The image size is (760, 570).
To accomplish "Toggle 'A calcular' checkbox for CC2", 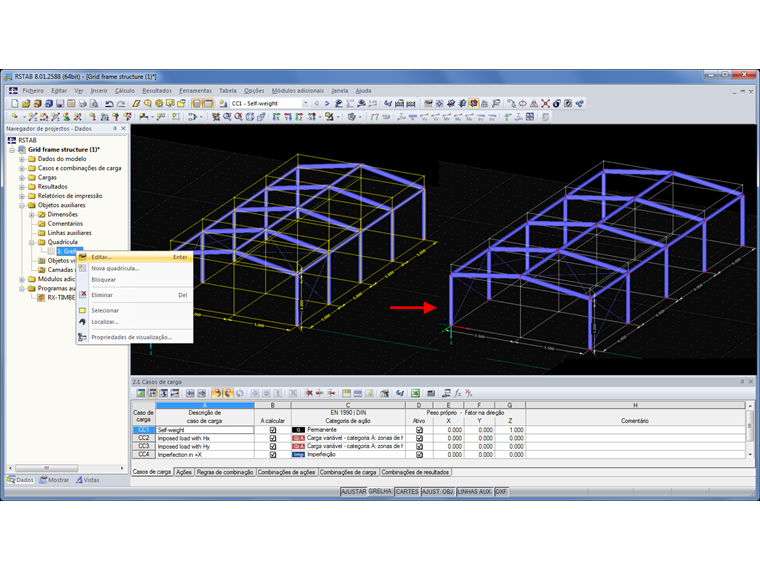I will [x=273, y=438].
